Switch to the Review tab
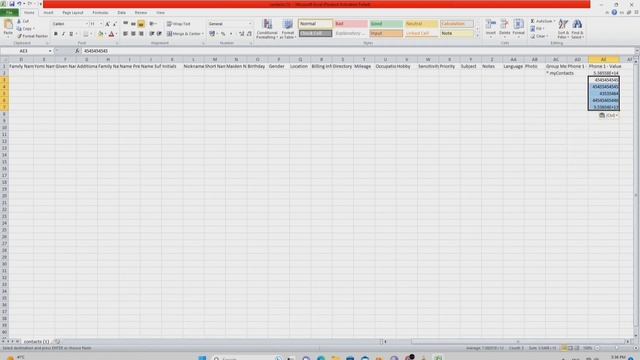The image size is (640, 360). (141, 13)
